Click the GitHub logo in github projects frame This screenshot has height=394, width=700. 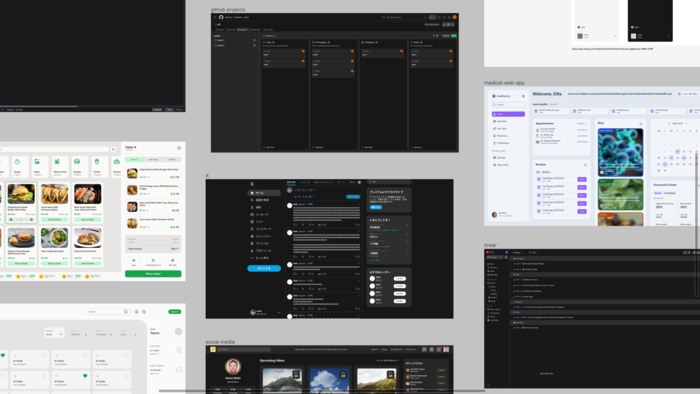click(221, 17)
